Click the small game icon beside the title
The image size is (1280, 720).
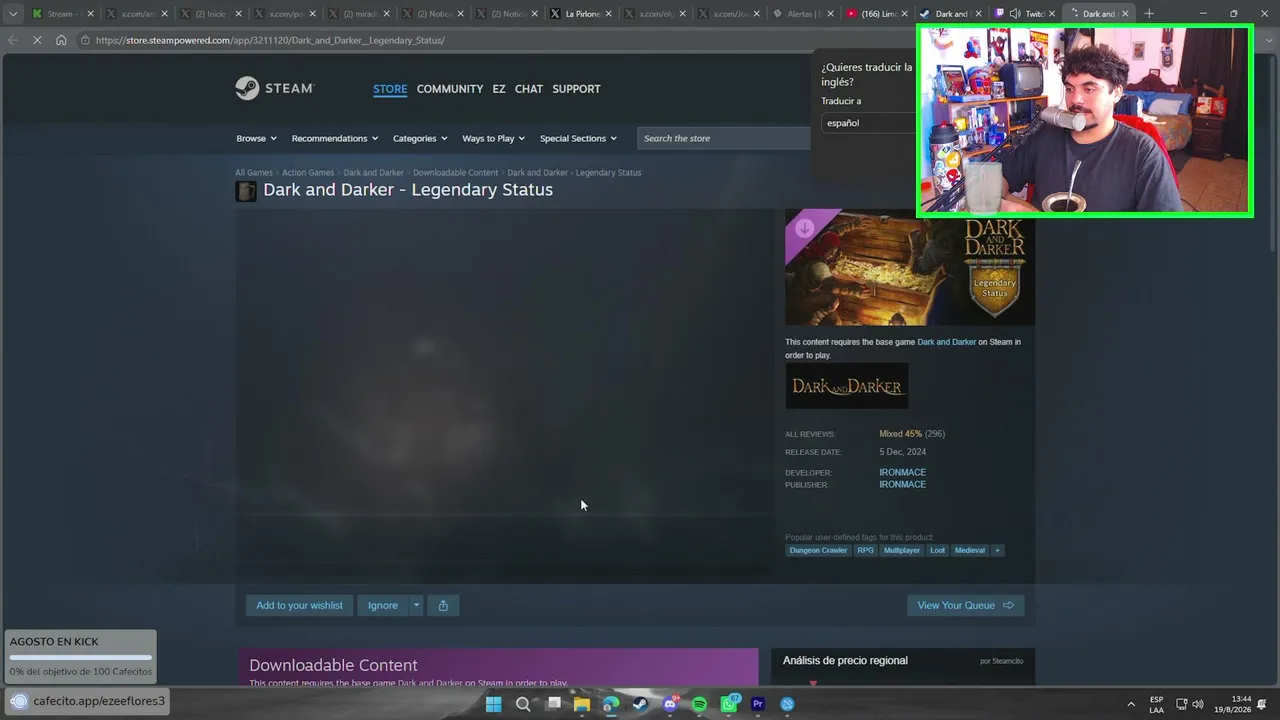pyautogui.click(x=246, y=191)
